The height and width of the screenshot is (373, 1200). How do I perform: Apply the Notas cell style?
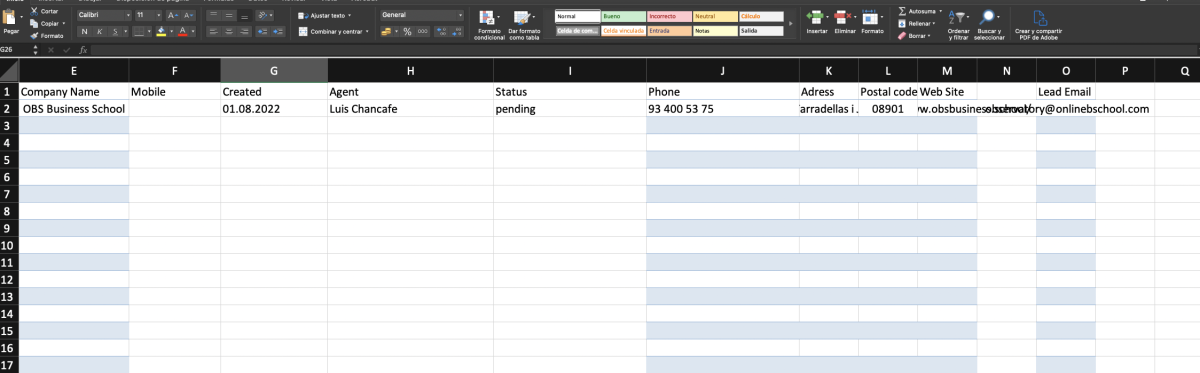coord(715,31)
